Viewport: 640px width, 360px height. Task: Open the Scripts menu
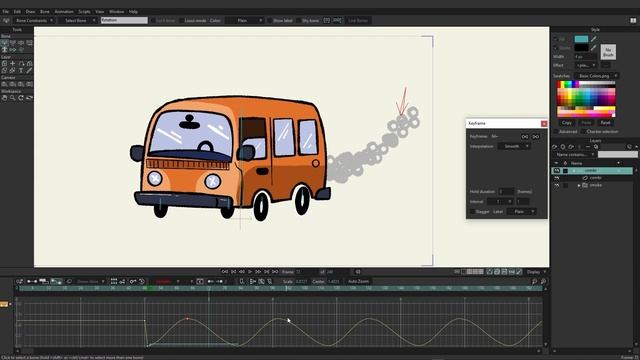pos(84,11)
